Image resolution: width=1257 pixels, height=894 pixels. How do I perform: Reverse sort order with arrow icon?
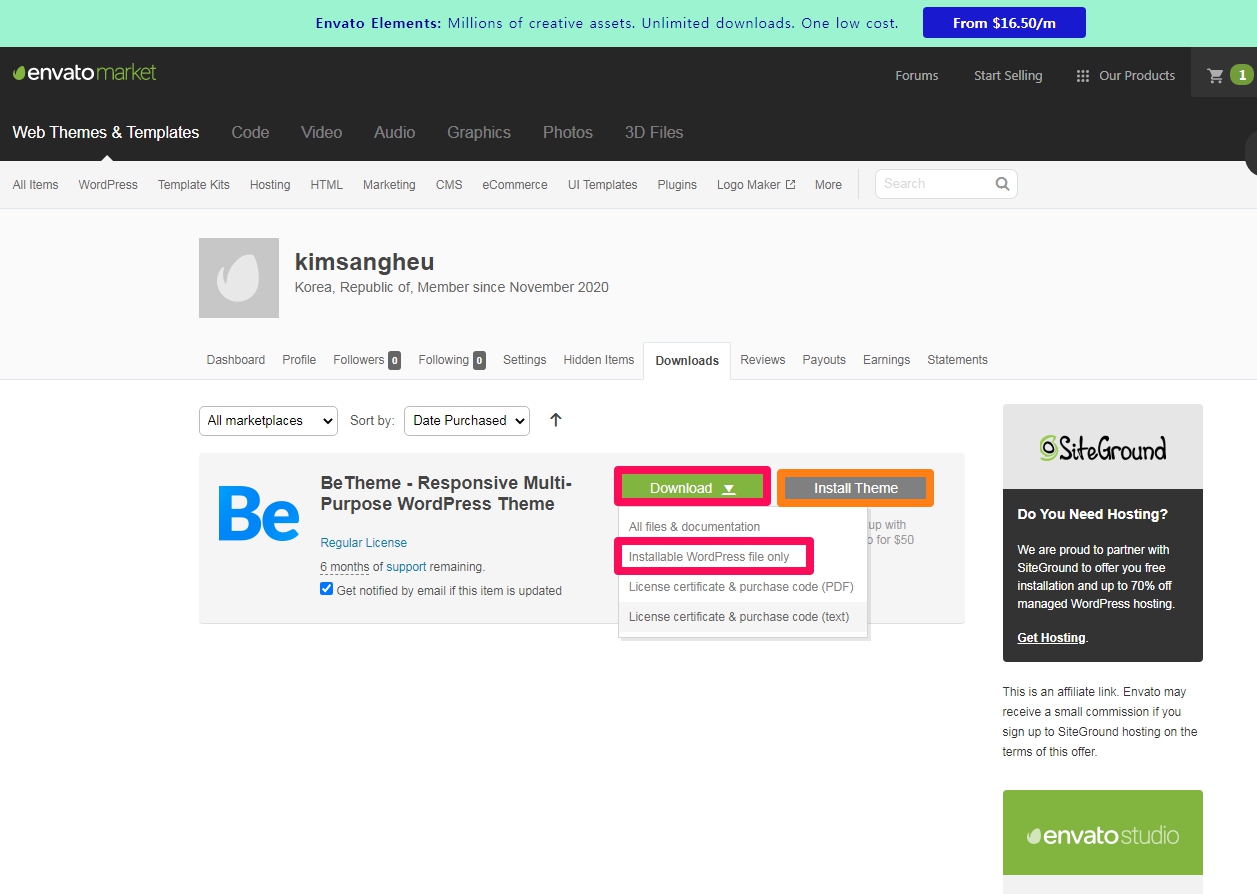tap(556, 420)
